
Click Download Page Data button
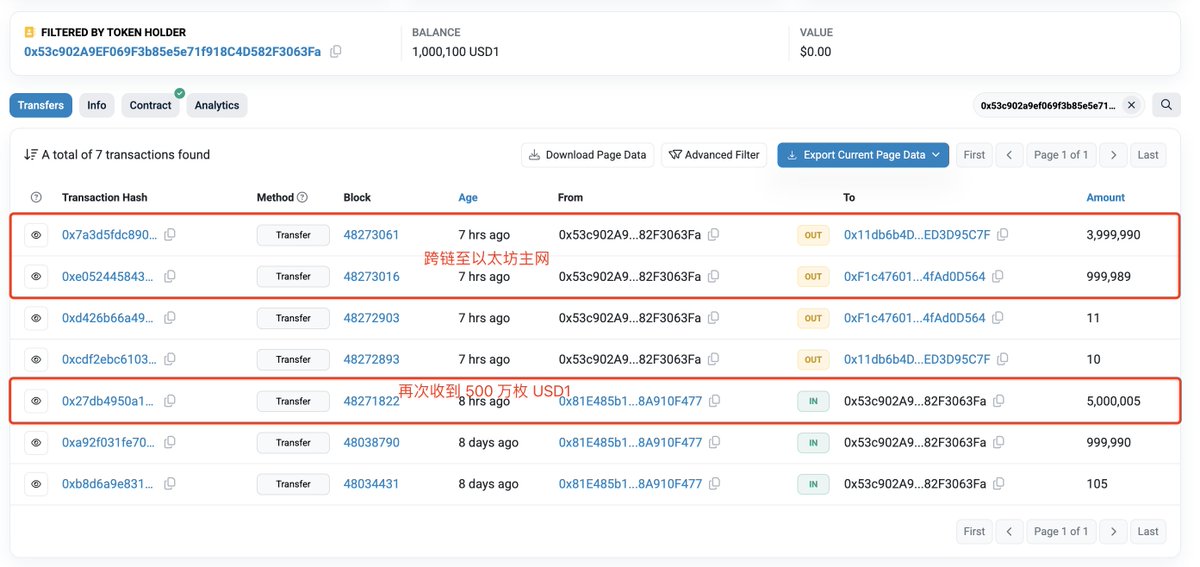coord(588,155)
